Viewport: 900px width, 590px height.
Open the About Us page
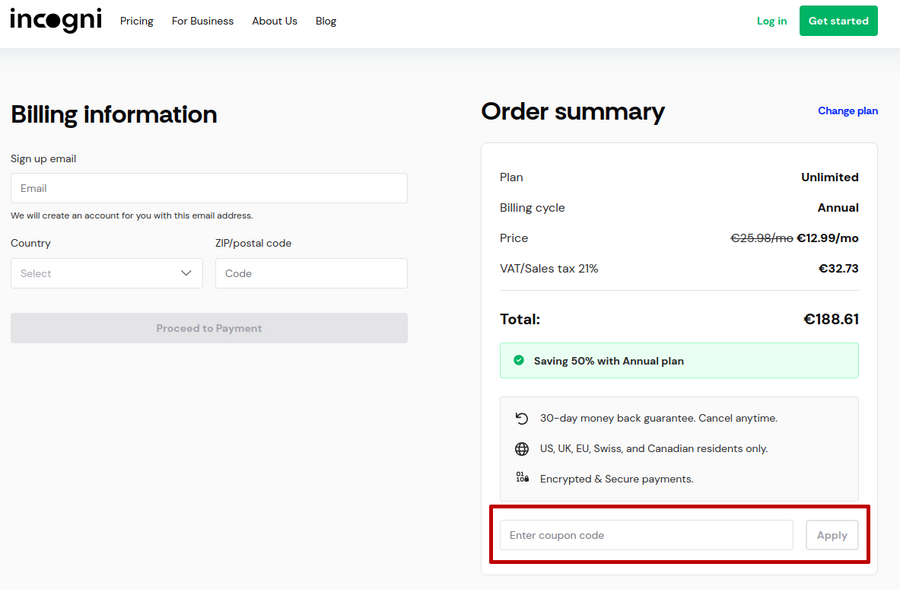pos(274,21)
